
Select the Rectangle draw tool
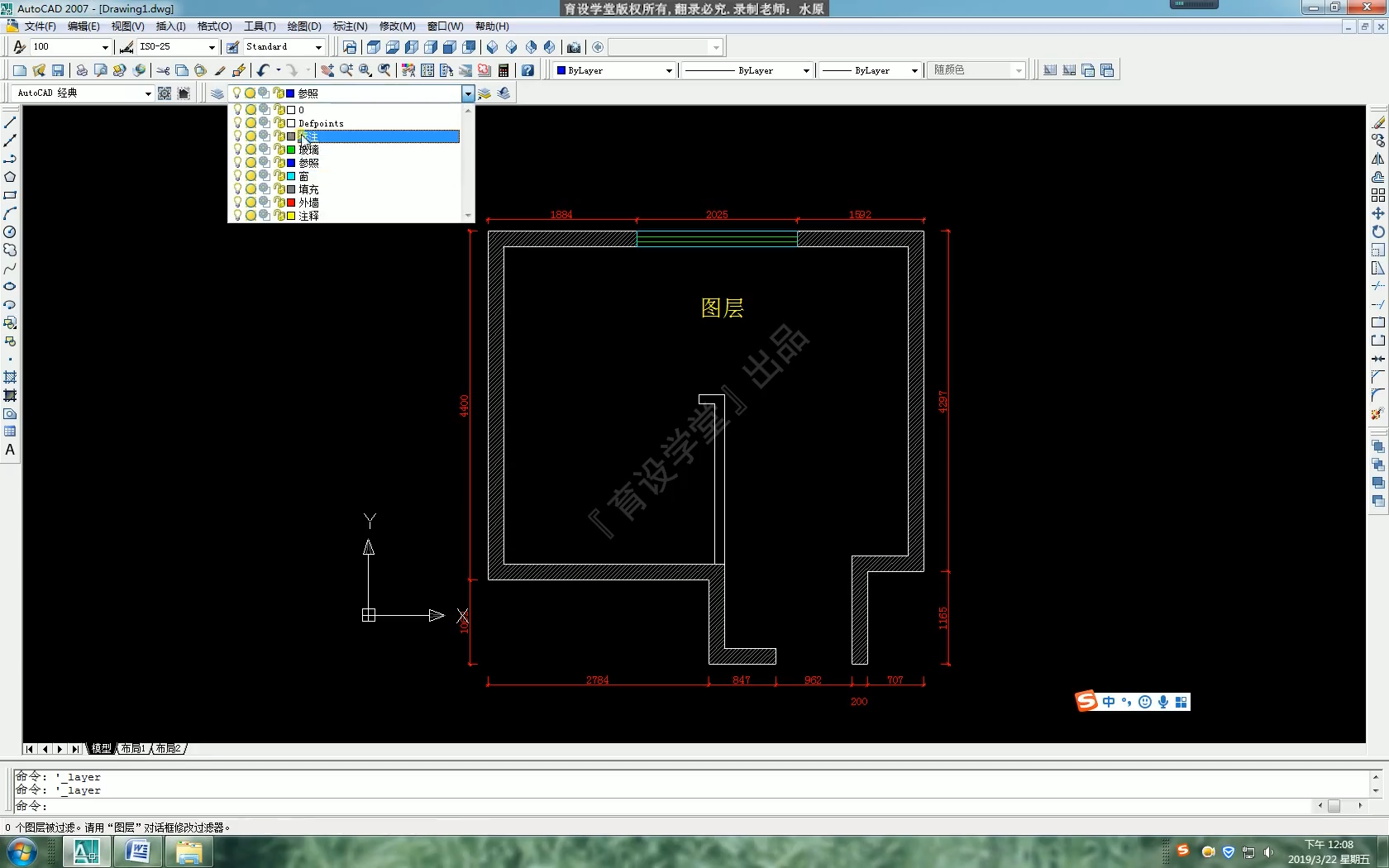(10, 195)
